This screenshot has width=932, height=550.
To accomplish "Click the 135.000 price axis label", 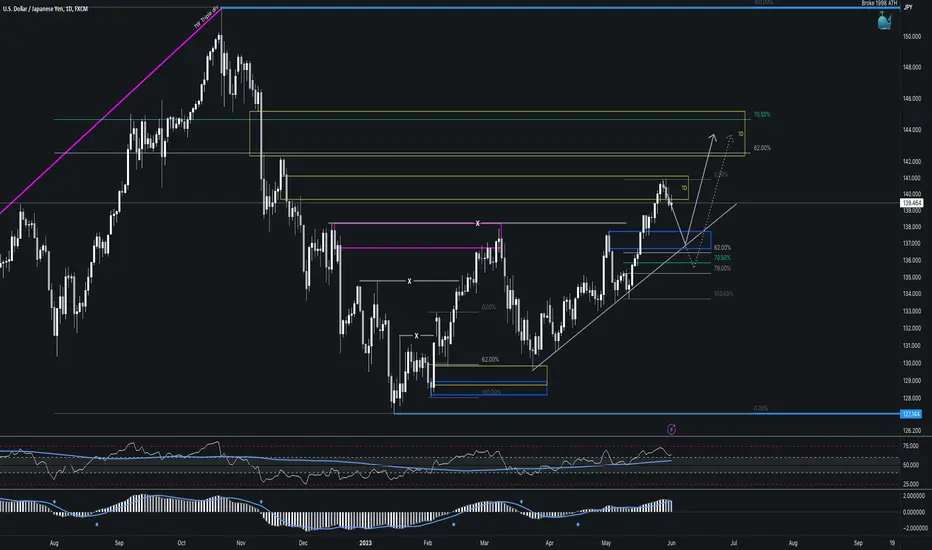I will pyautogui.click(x=912, y=278).
